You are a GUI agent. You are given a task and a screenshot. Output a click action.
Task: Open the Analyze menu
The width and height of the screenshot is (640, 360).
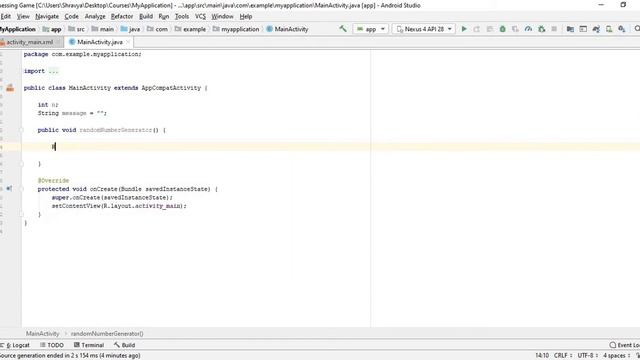(x=95, y=16)
